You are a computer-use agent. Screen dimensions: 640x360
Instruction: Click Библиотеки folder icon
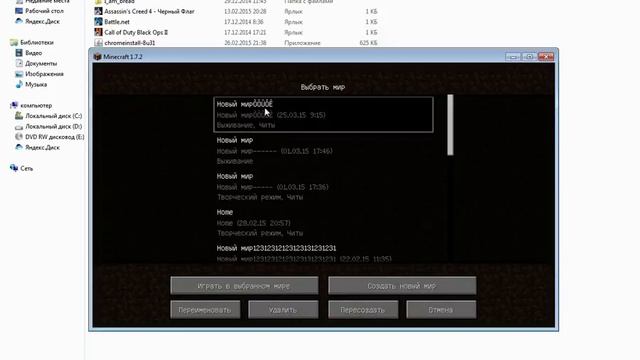pos(14,42)
